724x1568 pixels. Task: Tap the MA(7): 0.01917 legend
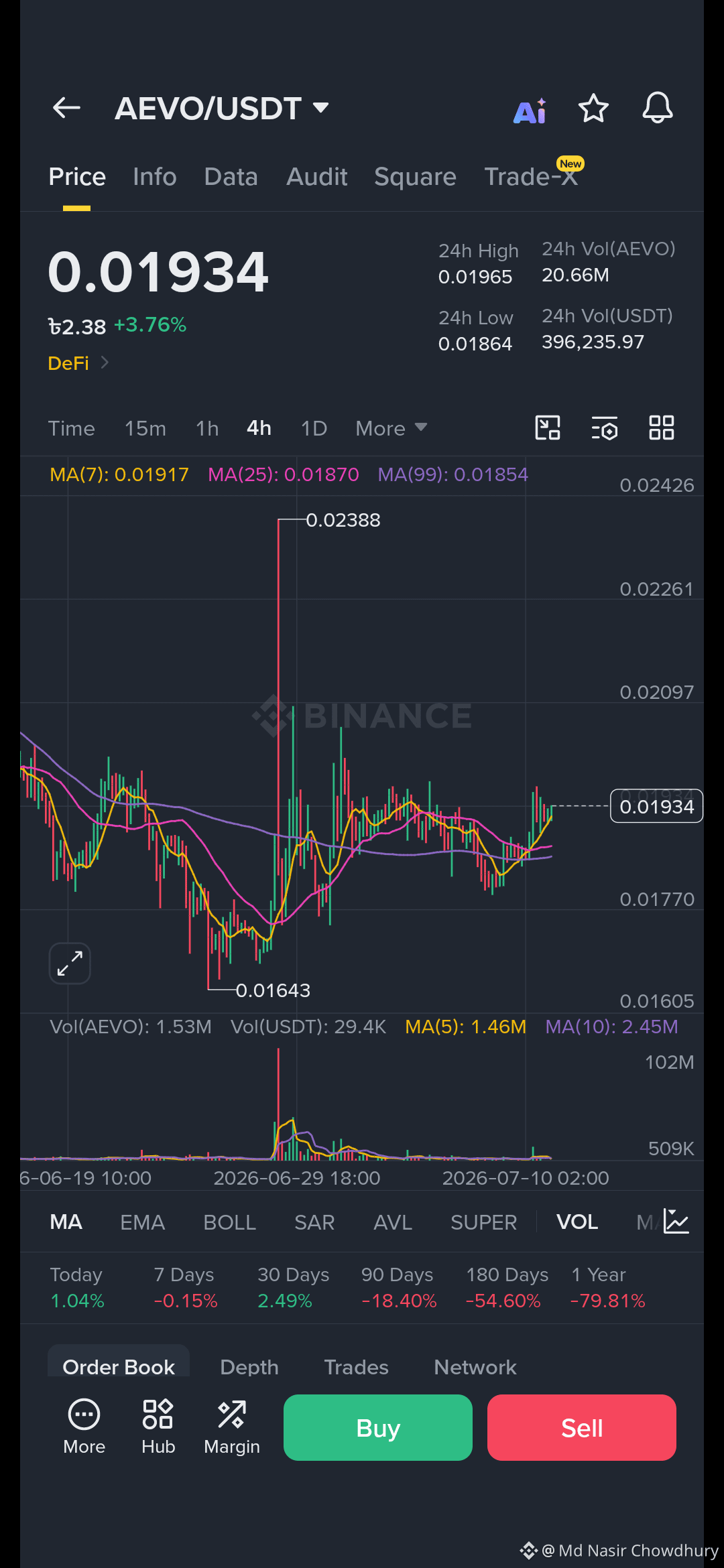pyautogui.click(x=119, y=474)
